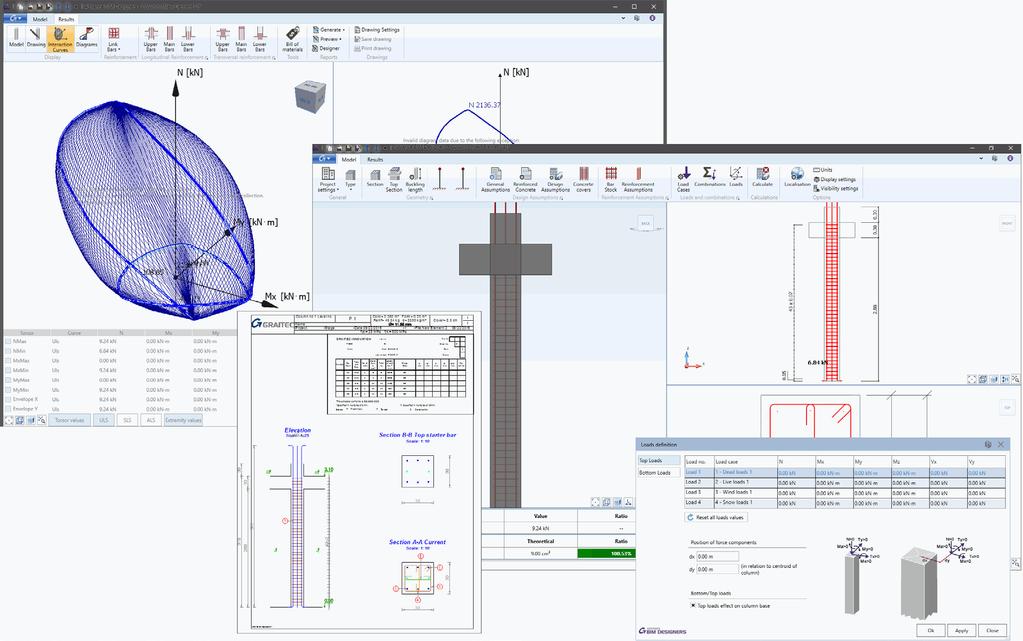This screenshot has width=1023, height=641.
Task: Switch to Results tab in back window
Action: [x=67, y=19]
